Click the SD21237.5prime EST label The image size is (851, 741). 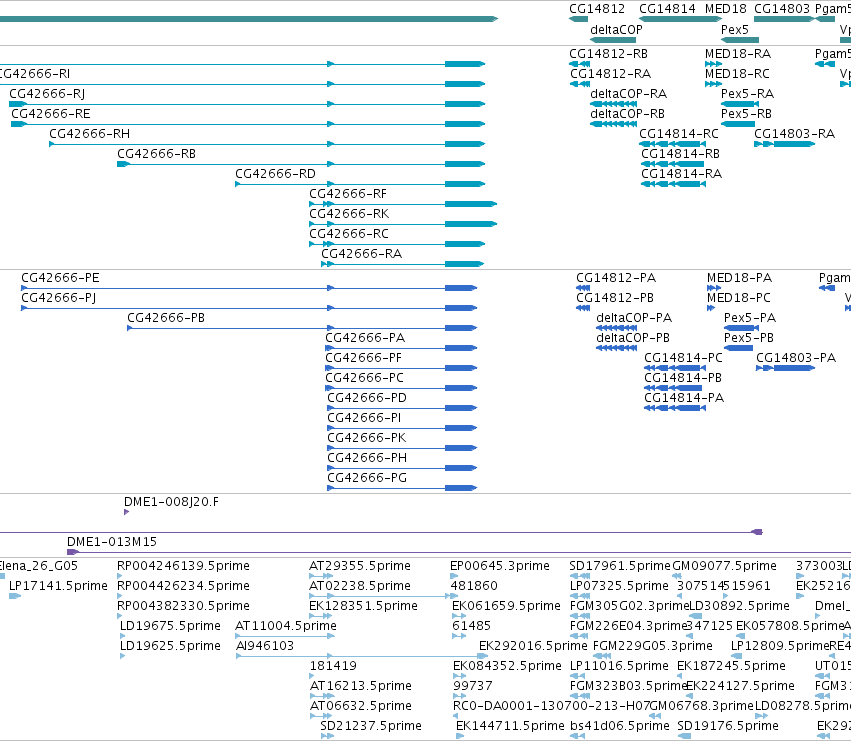[371, 727]
